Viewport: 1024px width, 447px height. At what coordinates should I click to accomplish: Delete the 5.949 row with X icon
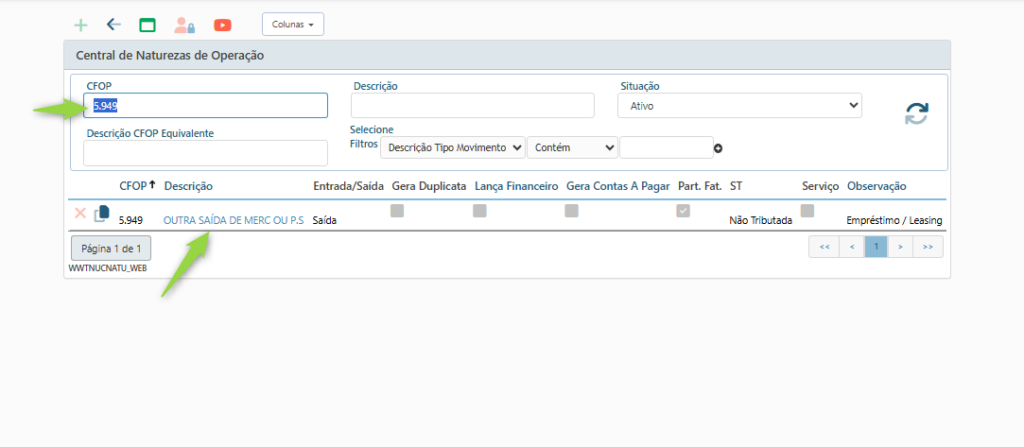coord(80,213)
